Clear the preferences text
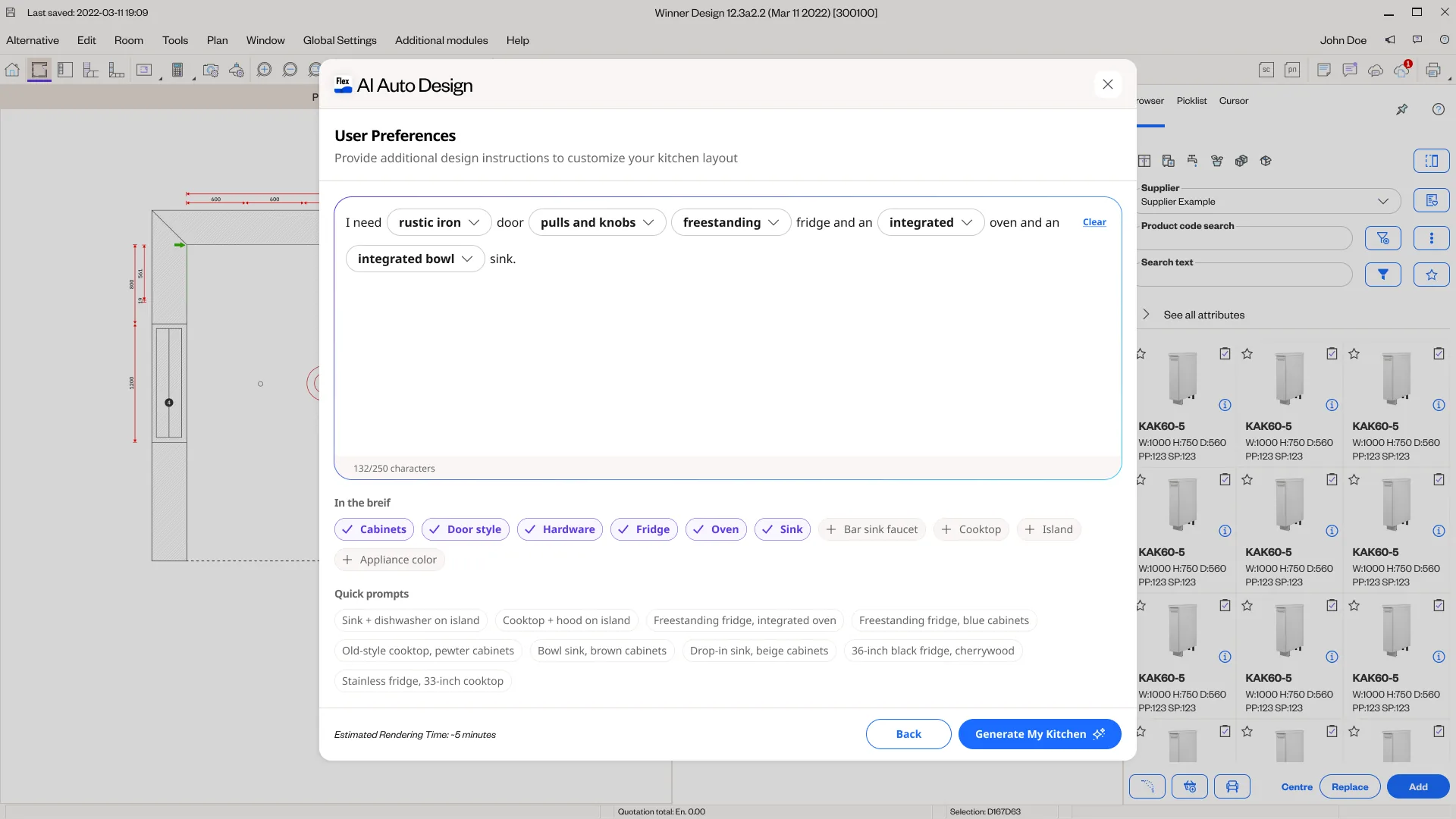Image resolution: width=1456 pixels, height=819 pixels. [1094, 222]
